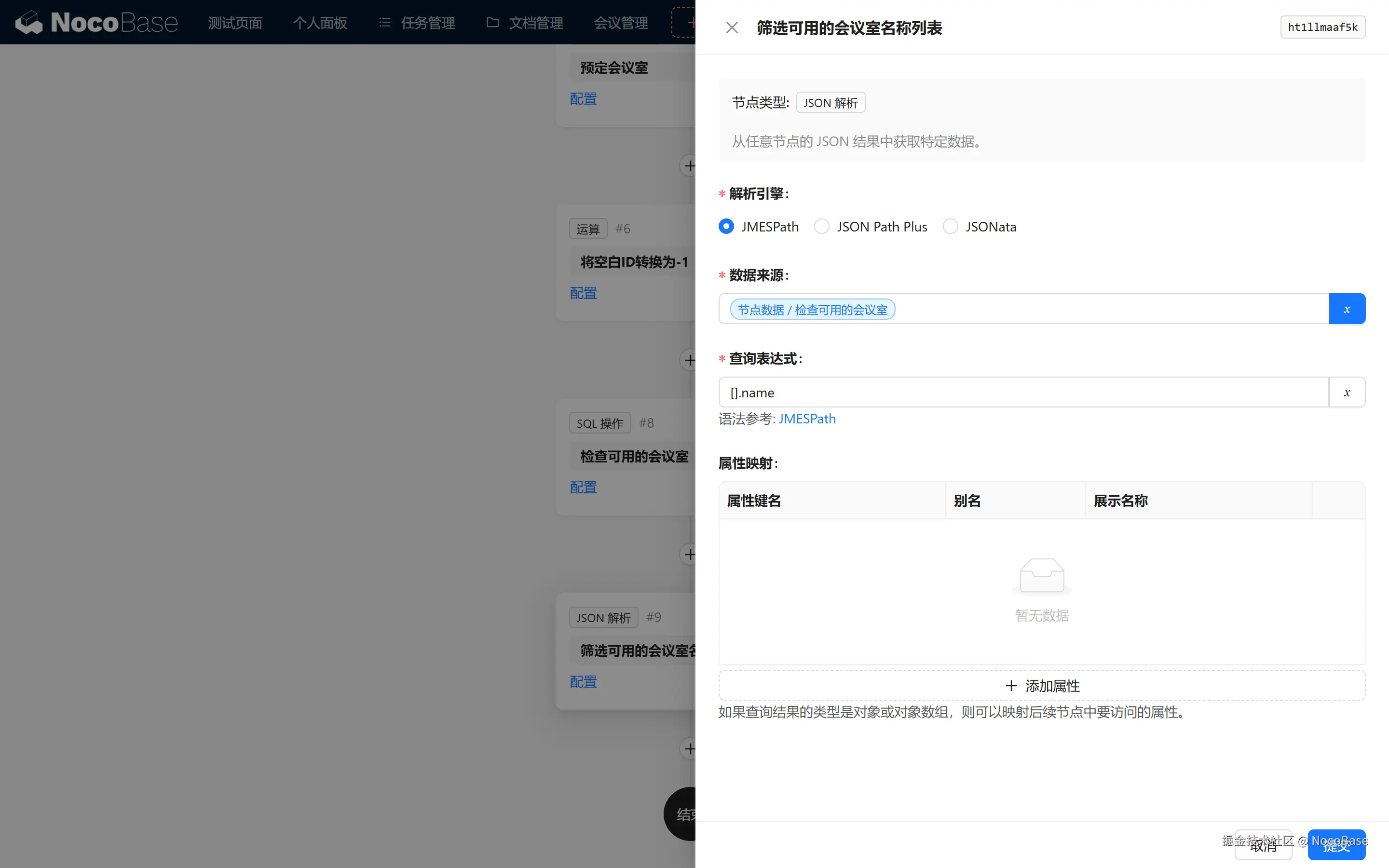Screen dimensions: 1389x868
Task: Copy node key ht1llmaaf5k tag
Action: [x=1322, y=27]
